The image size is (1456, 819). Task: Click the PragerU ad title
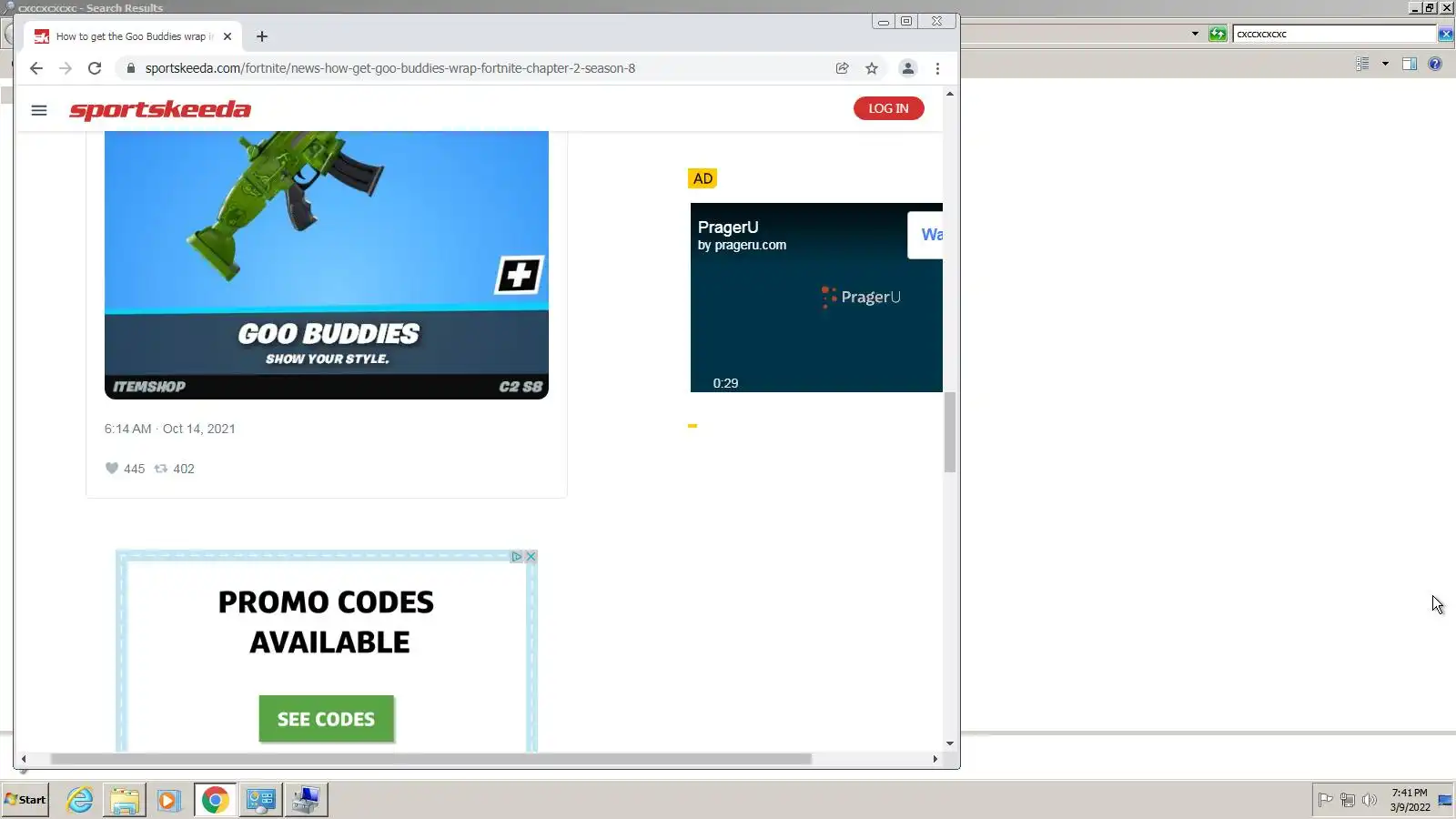click(x=728, y=227)
